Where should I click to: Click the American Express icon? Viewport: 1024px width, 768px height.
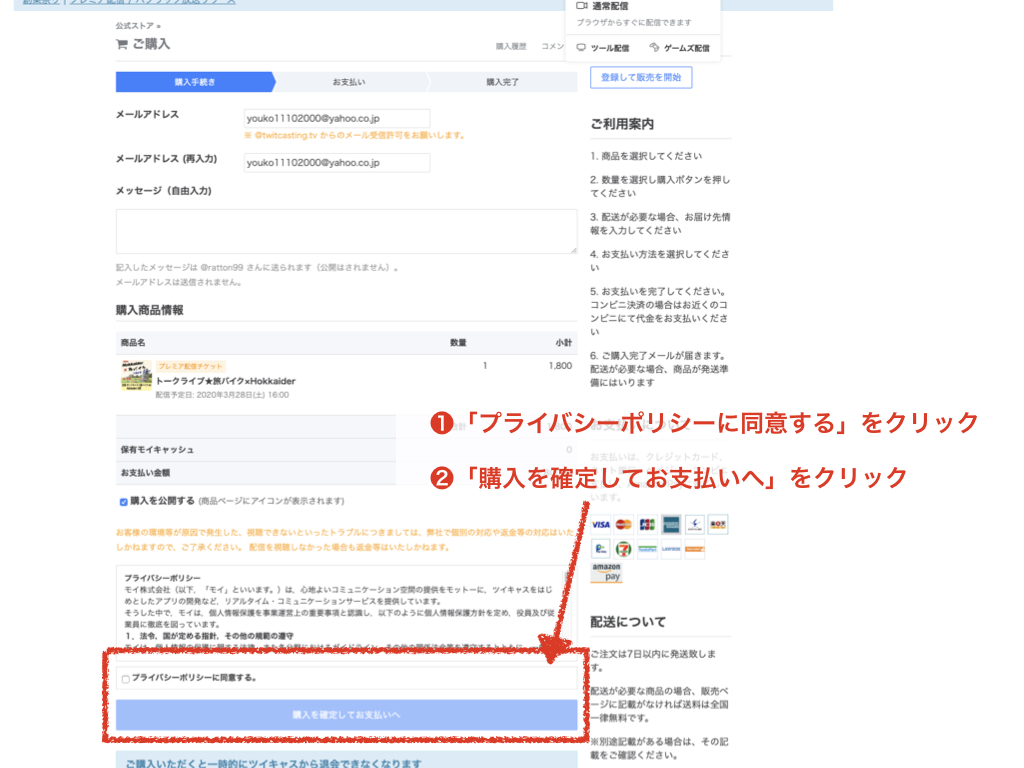pyautogui.click(x=671, y=524)
